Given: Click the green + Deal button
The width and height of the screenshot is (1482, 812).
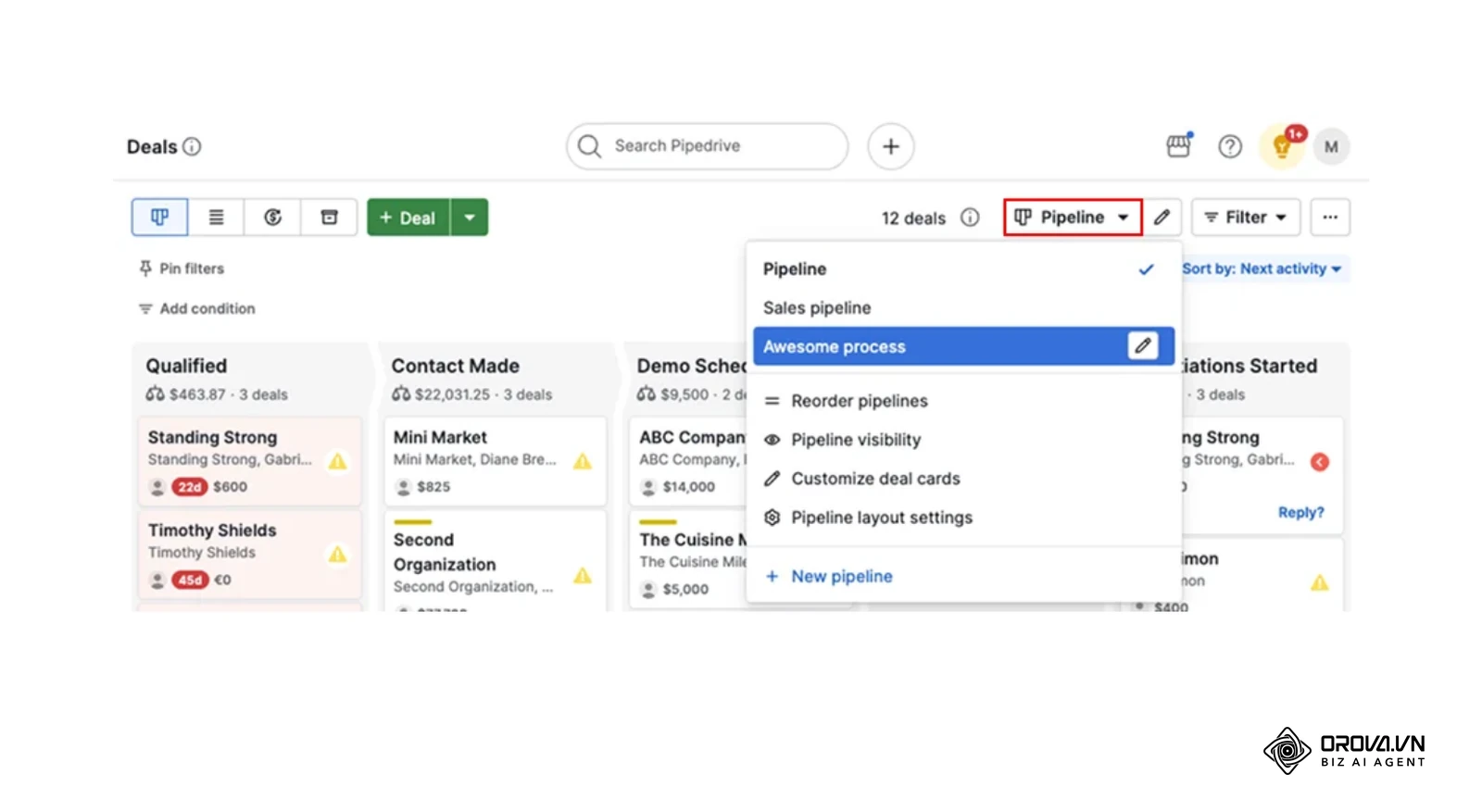Looking at the screenshot, I should pos(408,218).
